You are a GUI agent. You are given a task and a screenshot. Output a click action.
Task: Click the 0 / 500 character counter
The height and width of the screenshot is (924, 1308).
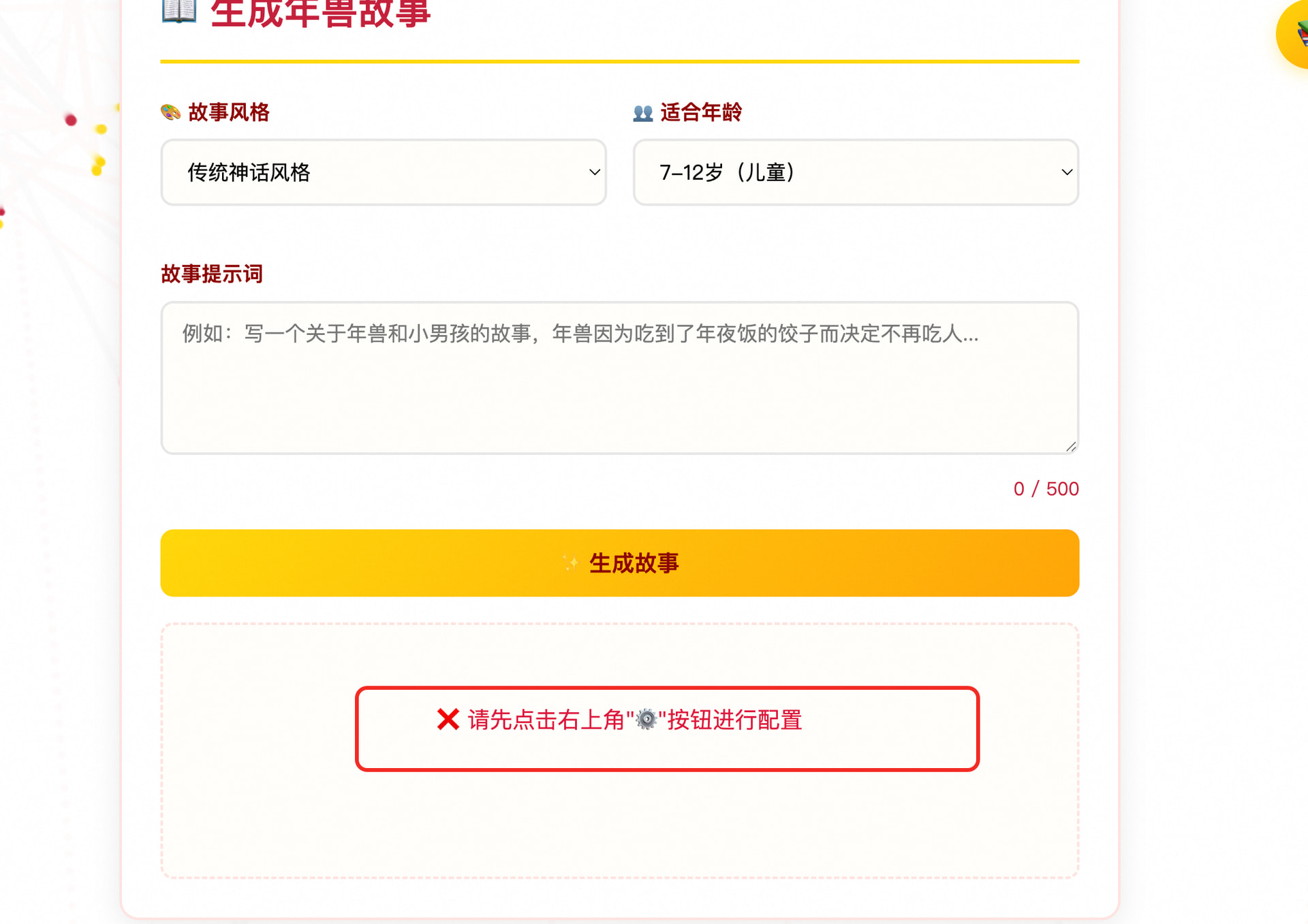[1046, 489]
